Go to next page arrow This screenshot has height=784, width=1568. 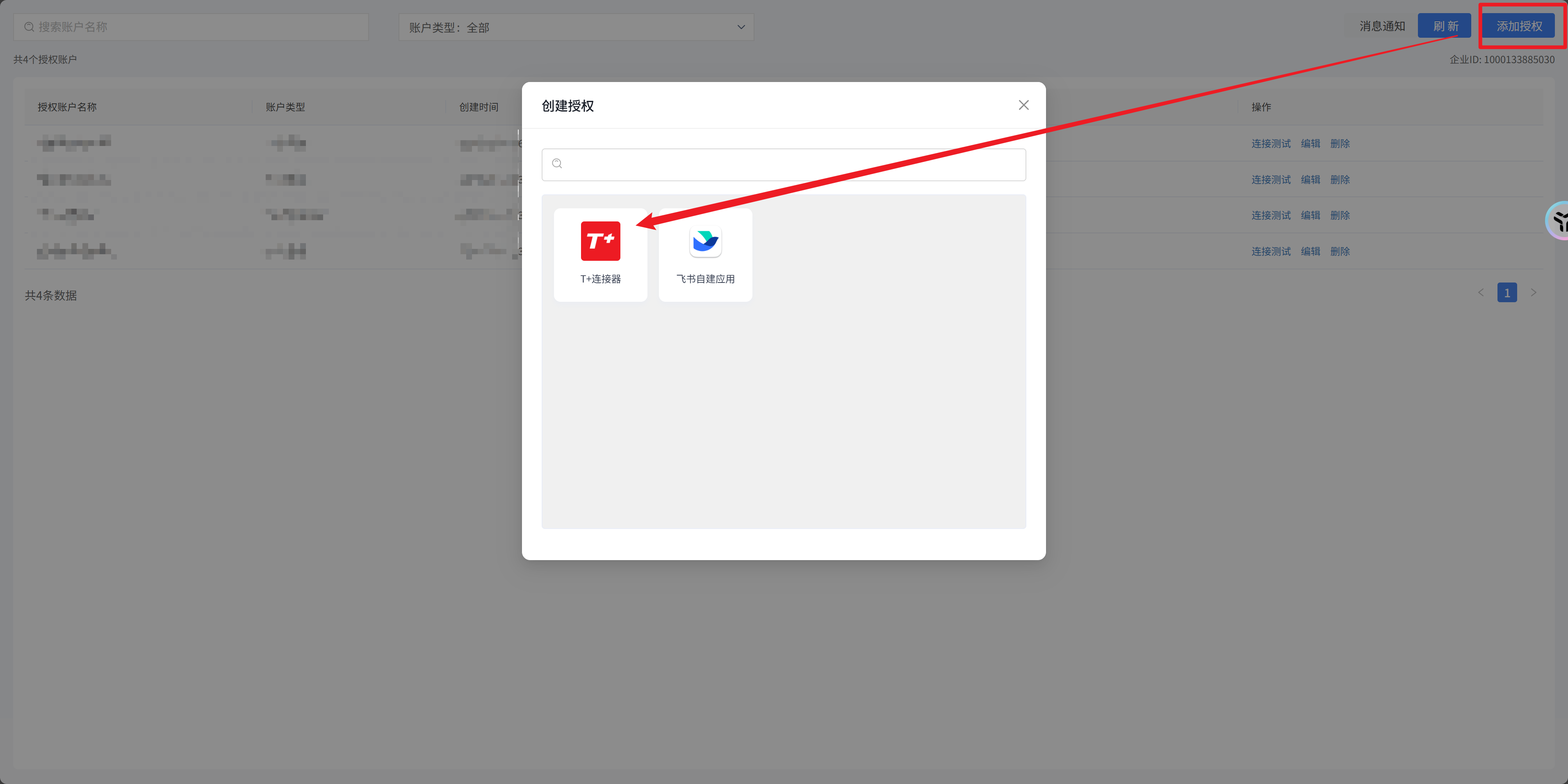tap(1533, 293)
